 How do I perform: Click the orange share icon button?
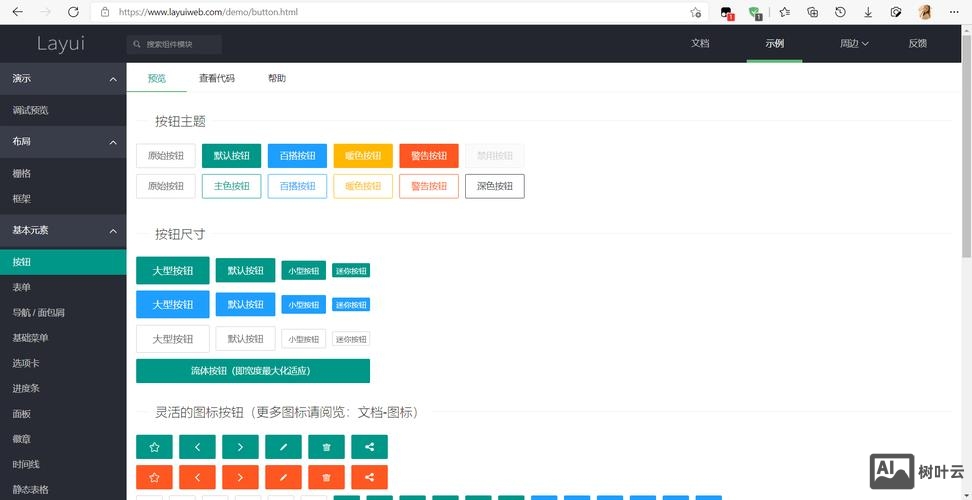369,477
